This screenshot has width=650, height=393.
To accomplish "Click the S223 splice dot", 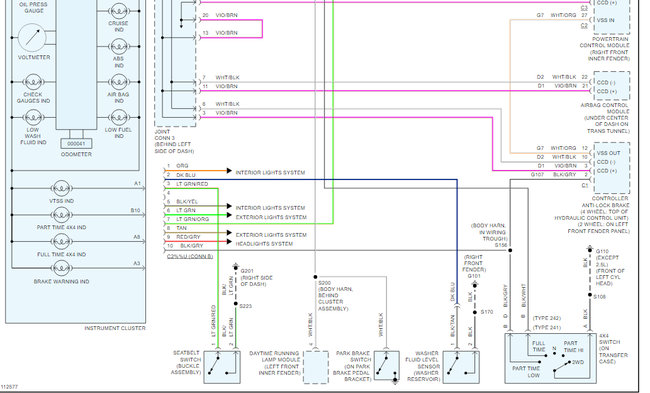I will click(235, 304).
